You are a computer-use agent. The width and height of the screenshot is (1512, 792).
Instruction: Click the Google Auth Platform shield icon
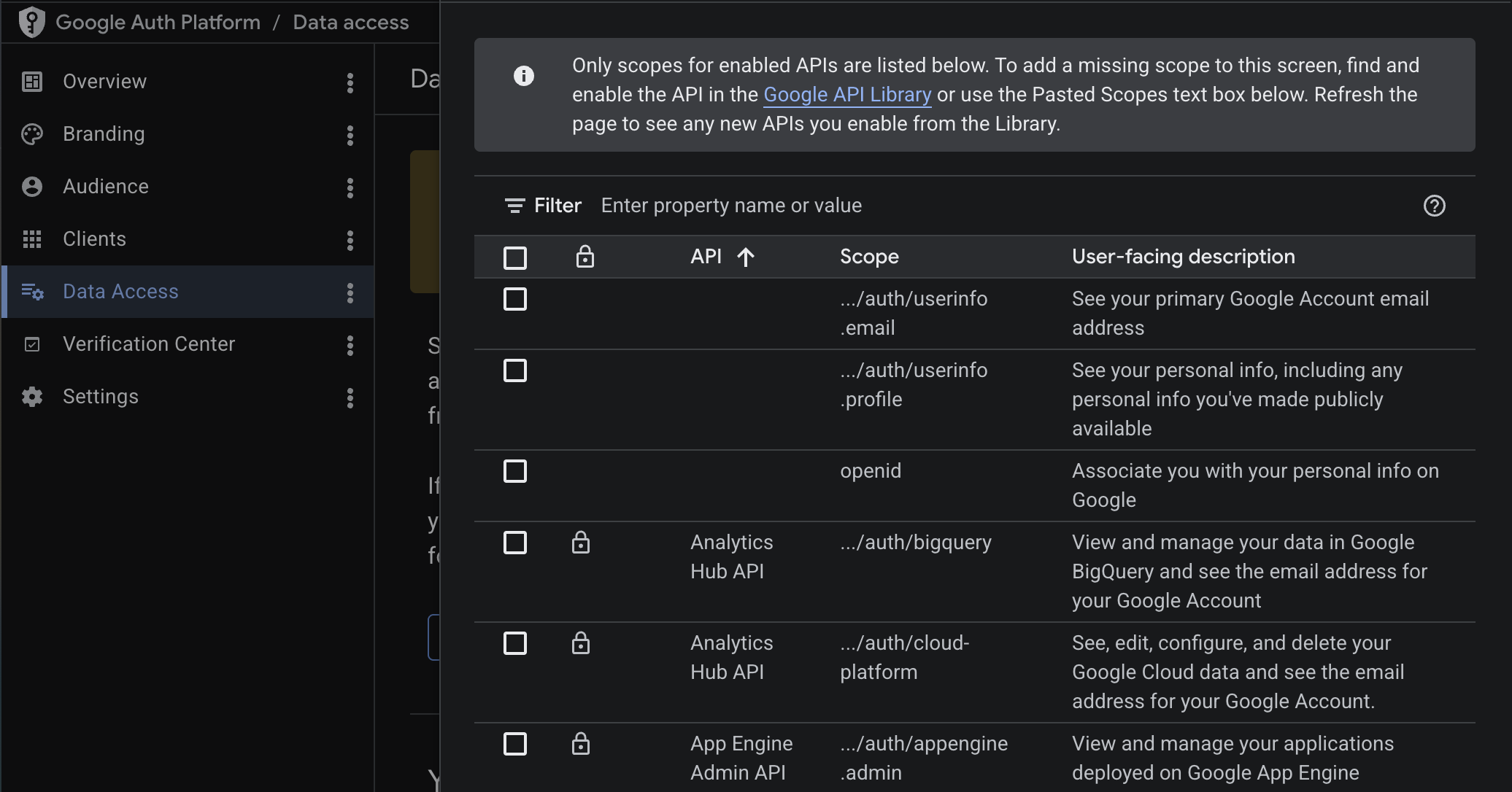[x=31, y=22]
